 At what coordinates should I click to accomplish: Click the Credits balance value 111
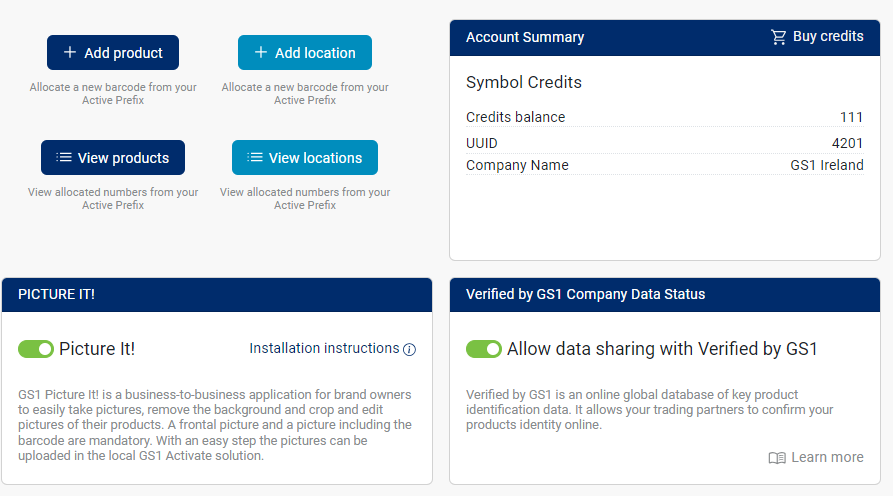(x=851, y=117)
